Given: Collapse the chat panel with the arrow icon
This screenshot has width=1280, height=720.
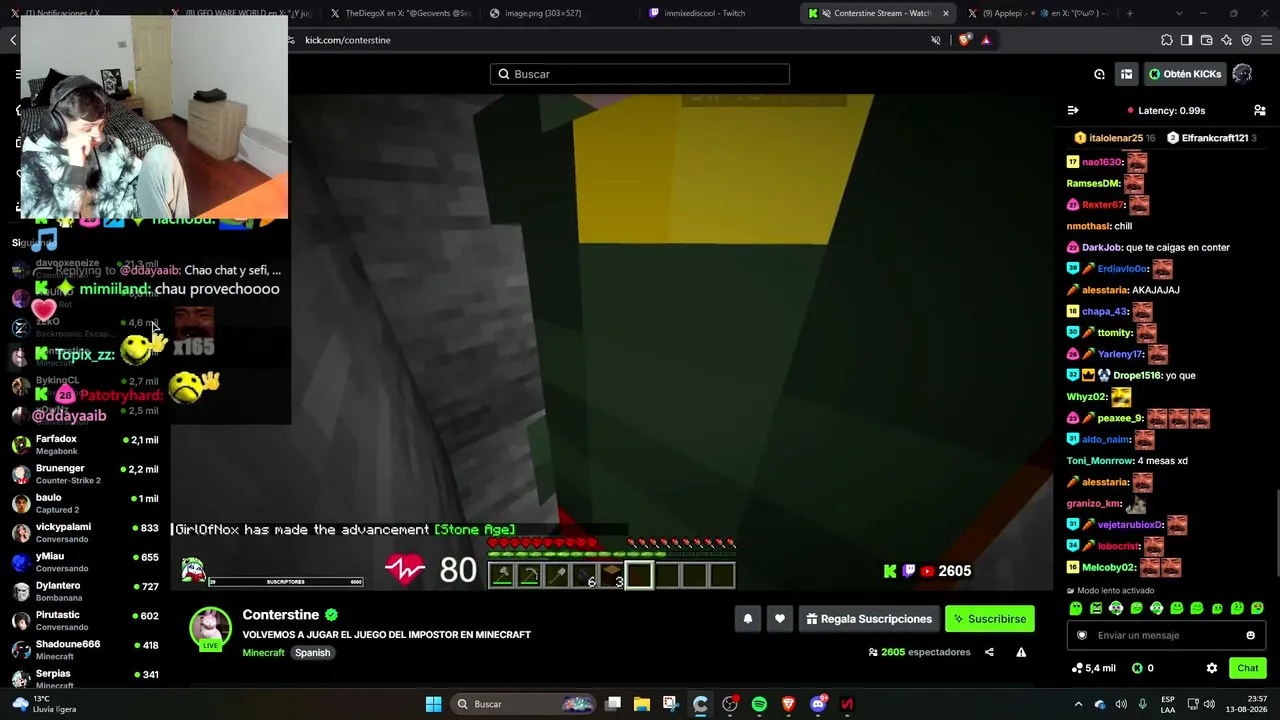Looking at the screenshot, I should pyautogui.click(x=1073, y=110).
